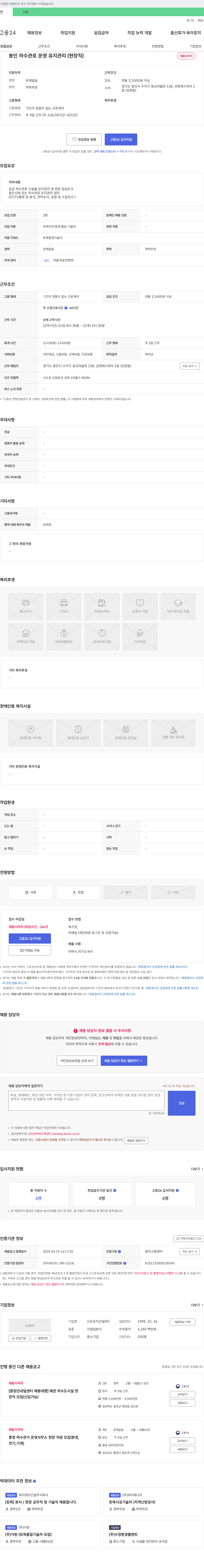Jump to the 근무조건 section tab
This screenshot has height=1568, width=204.
(44, 46)
